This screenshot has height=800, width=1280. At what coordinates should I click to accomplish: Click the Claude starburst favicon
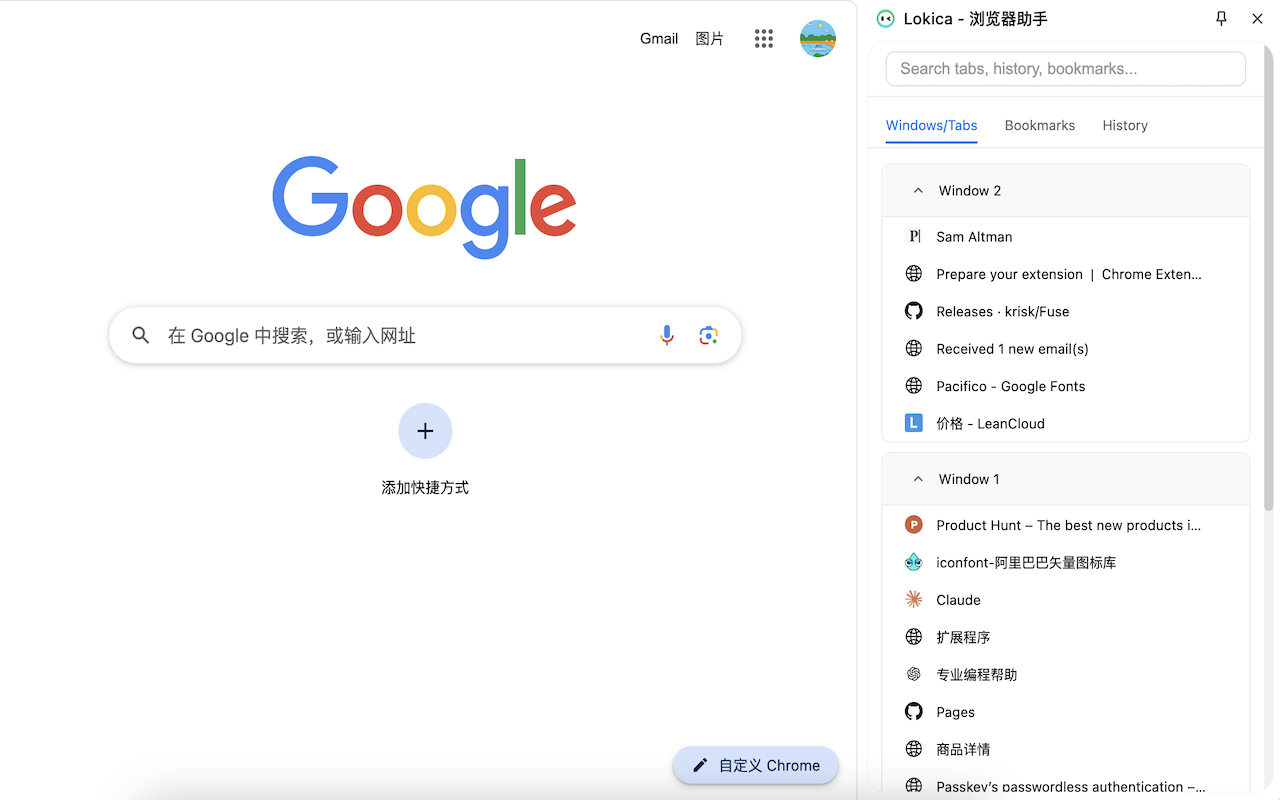(x=913, y=599)
